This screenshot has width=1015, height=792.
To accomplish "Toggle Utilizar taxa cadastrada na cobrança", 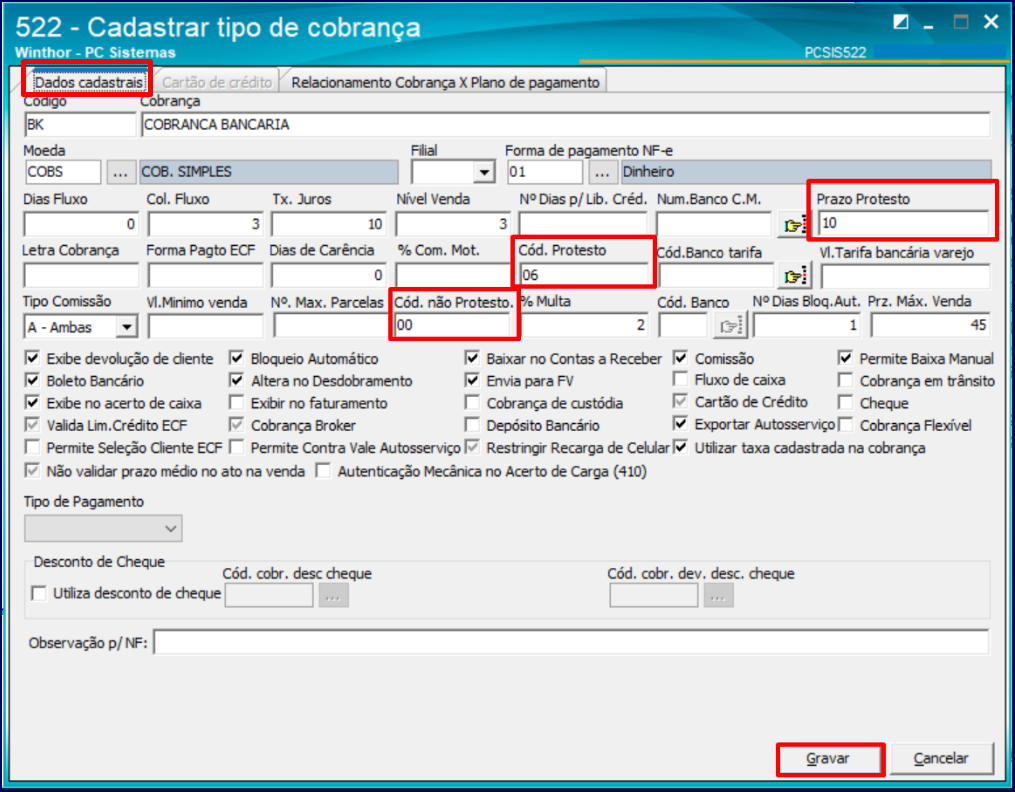I will (680, 447).
